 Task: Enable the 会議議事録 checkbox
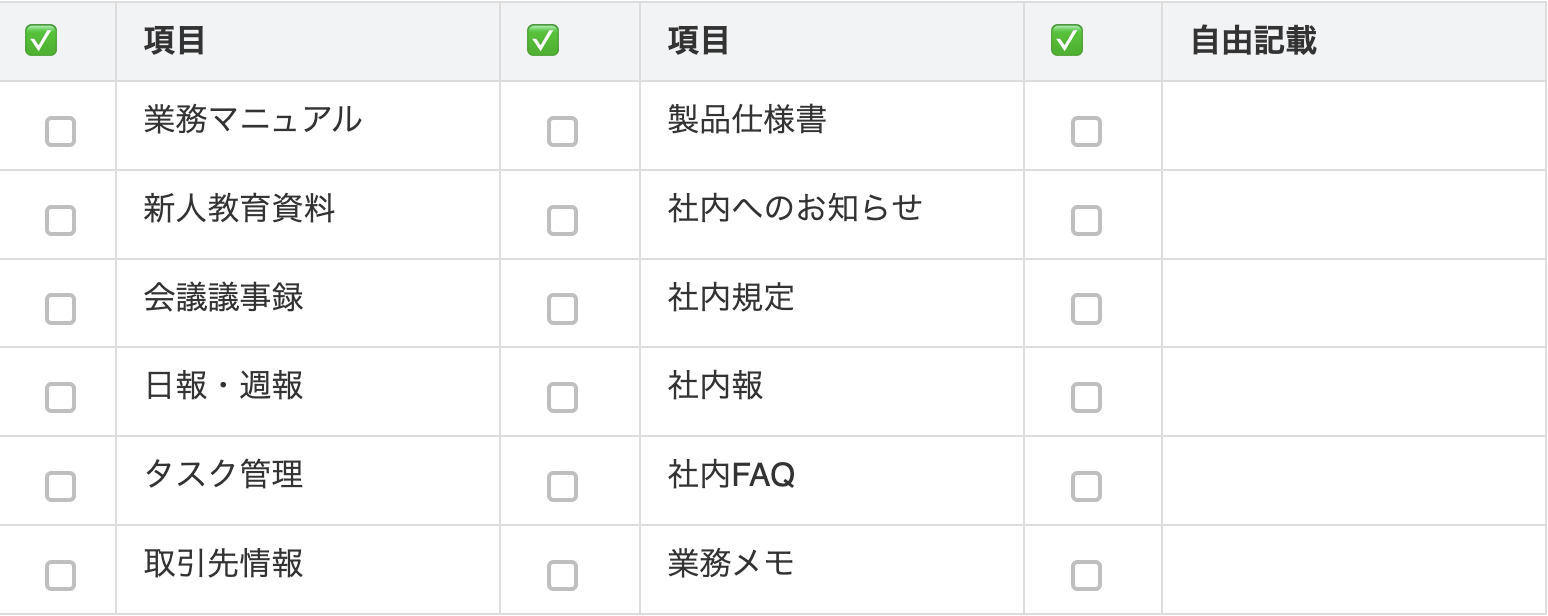click(60, 309)
